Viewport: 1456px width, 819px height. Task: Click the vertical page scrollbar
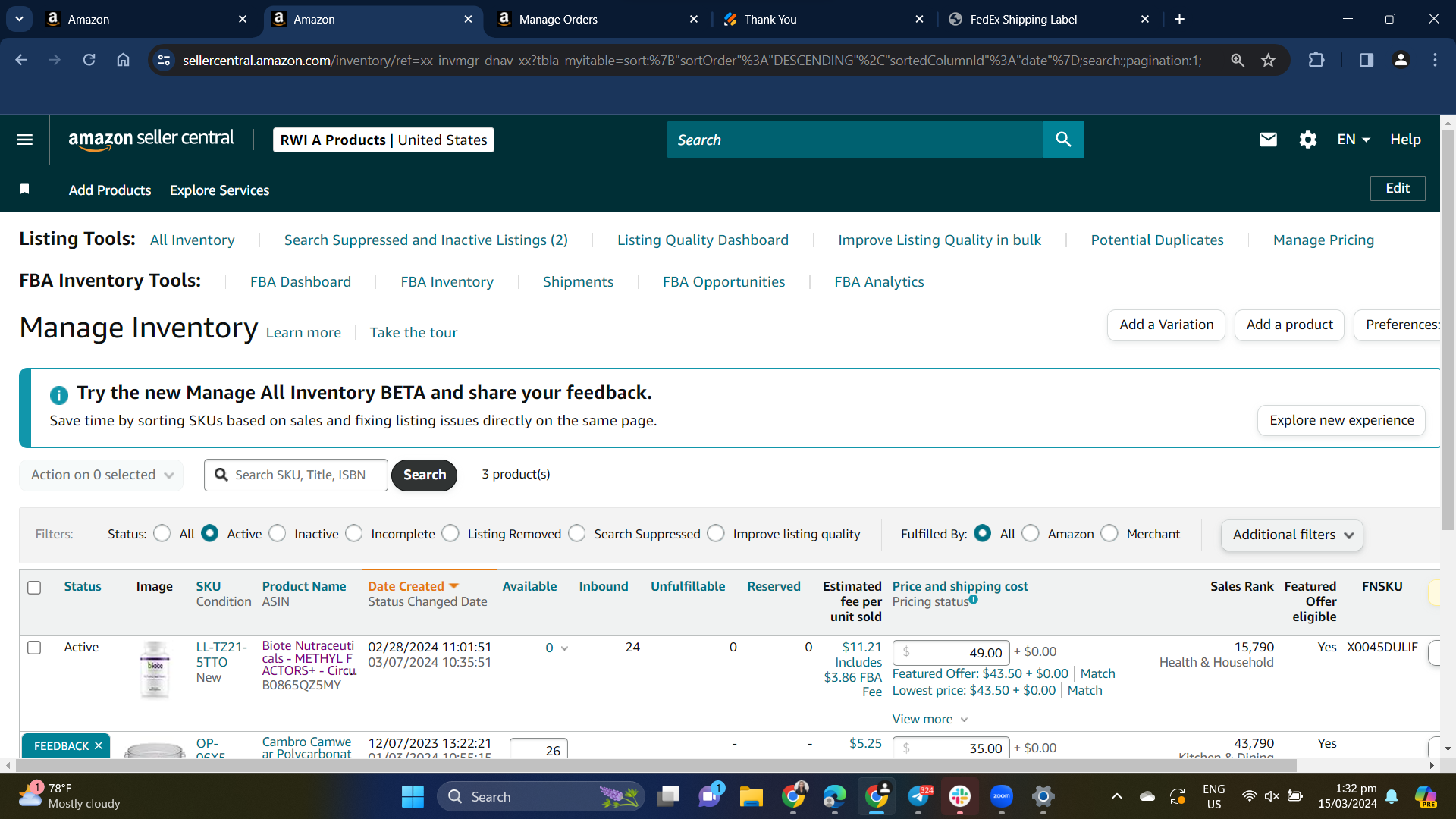(1448, 329)
